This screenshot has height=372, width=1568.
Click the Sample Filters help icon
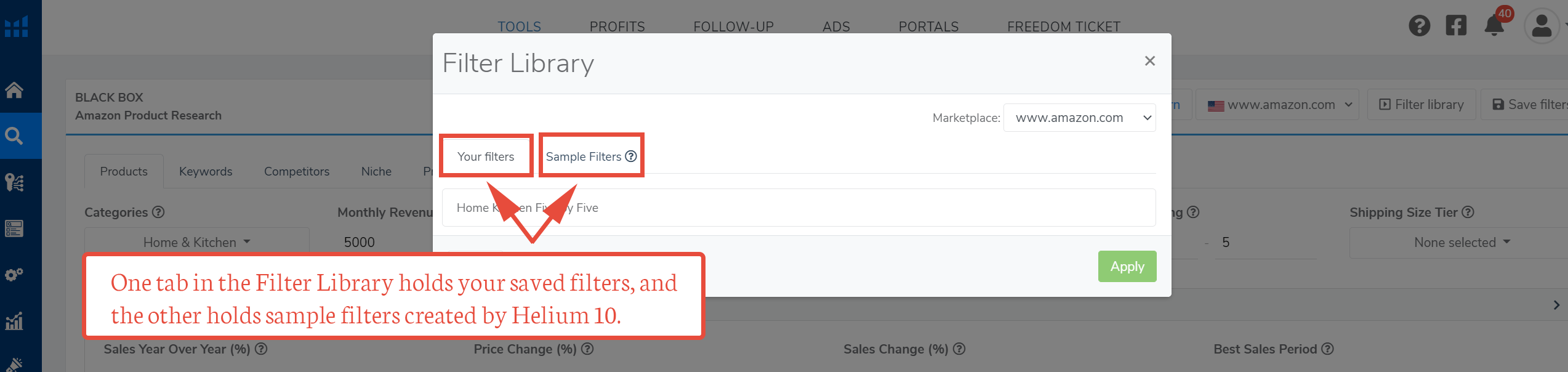click(x=631, y=156)
